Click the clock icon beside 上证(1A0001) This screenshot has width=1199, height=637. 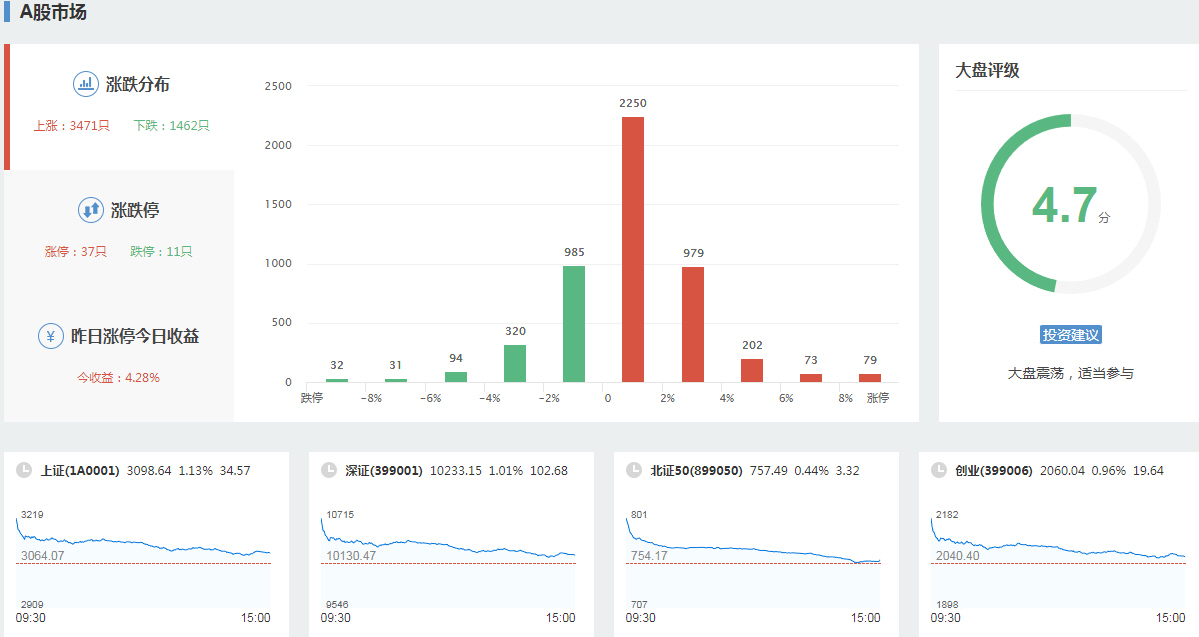click(x=24, y=470)
